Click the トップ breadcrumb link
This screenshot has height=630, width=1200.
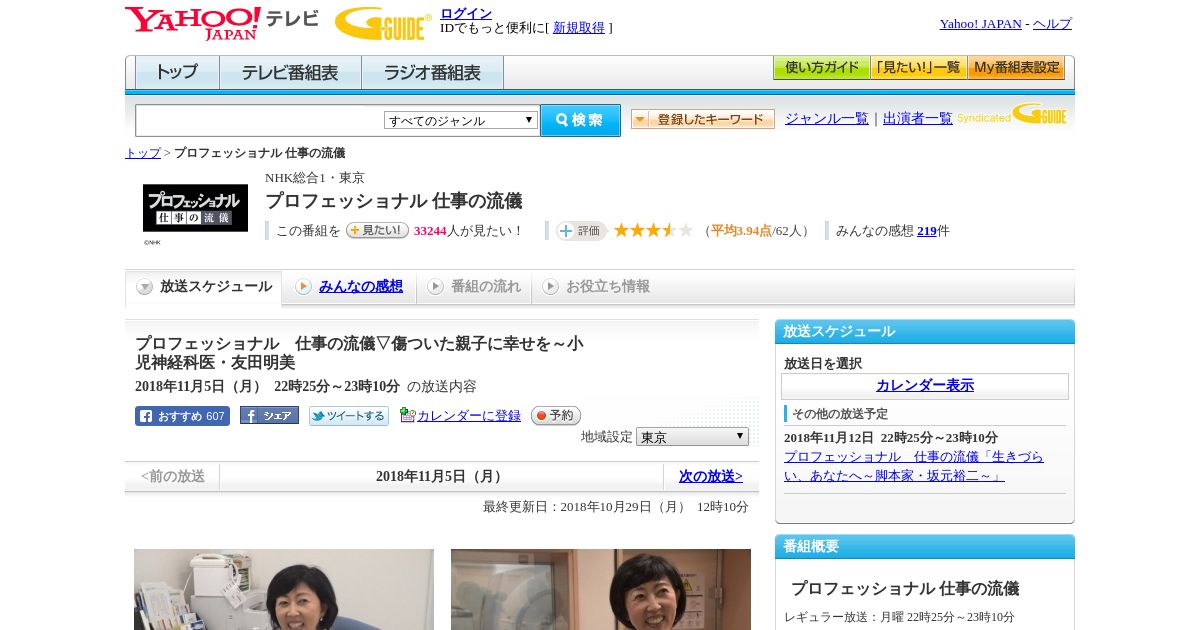tap(142, 153)
